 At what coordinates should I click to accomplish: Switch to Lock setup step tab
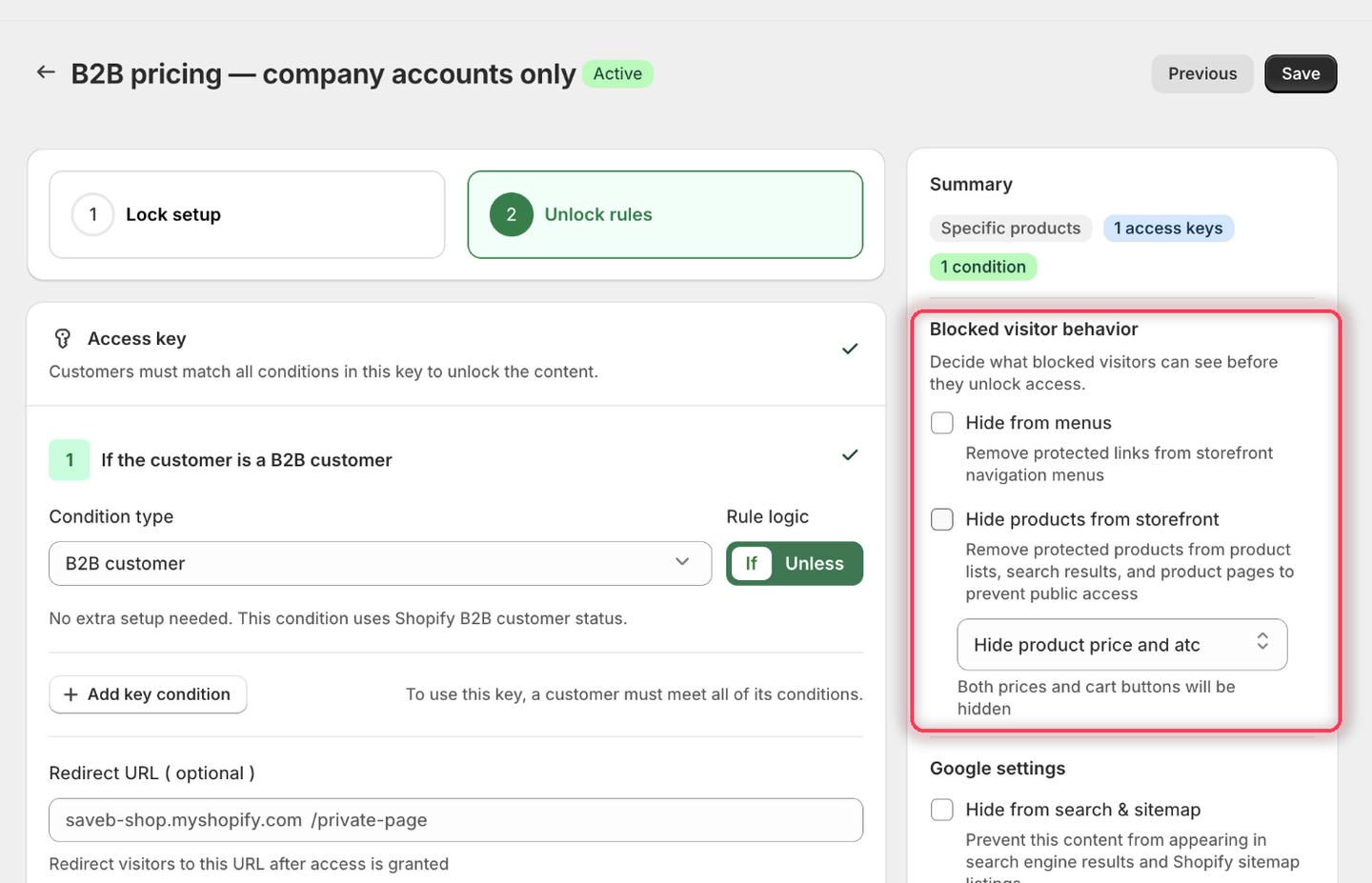click(x=247, y=214)
